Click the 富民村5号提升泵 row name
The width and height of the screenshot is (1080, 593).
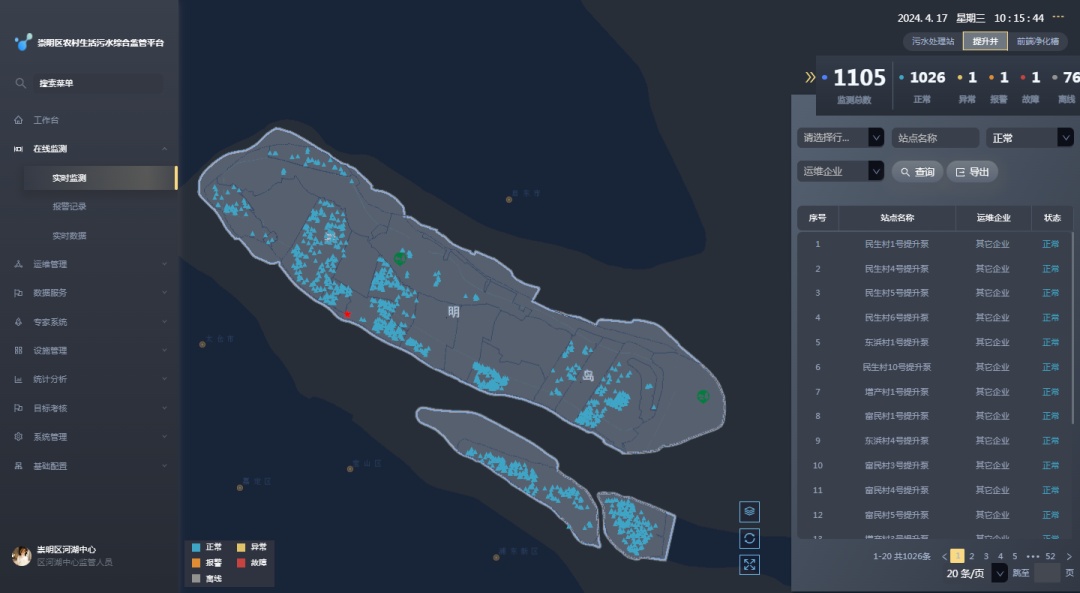pyautogui.click(x=897, y=515)
